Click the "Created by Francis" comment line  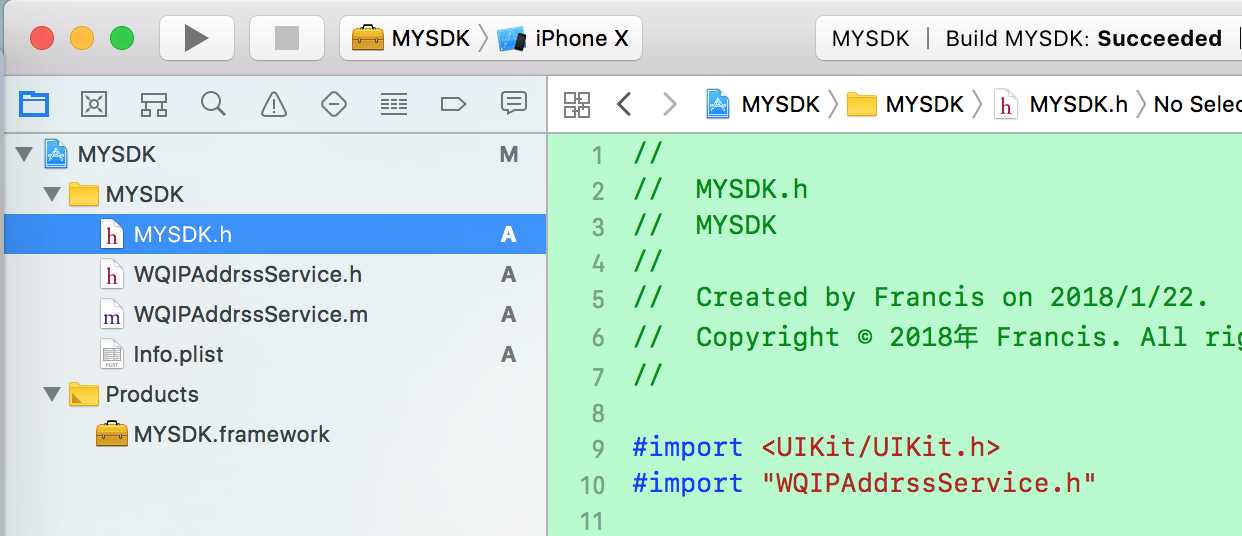pyautogui.click(x=921, y=297)
